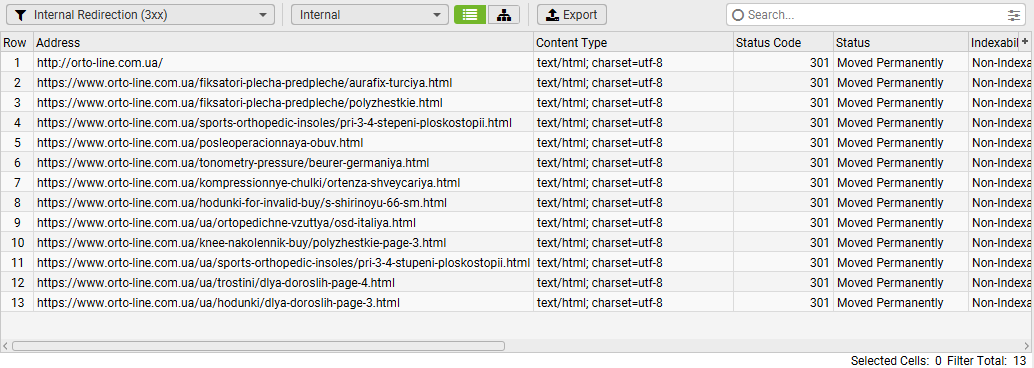This screenshot has height=368, width=1034.
Task: Click the Filter Total: 13 status text
Action: [x=987, y=361]
